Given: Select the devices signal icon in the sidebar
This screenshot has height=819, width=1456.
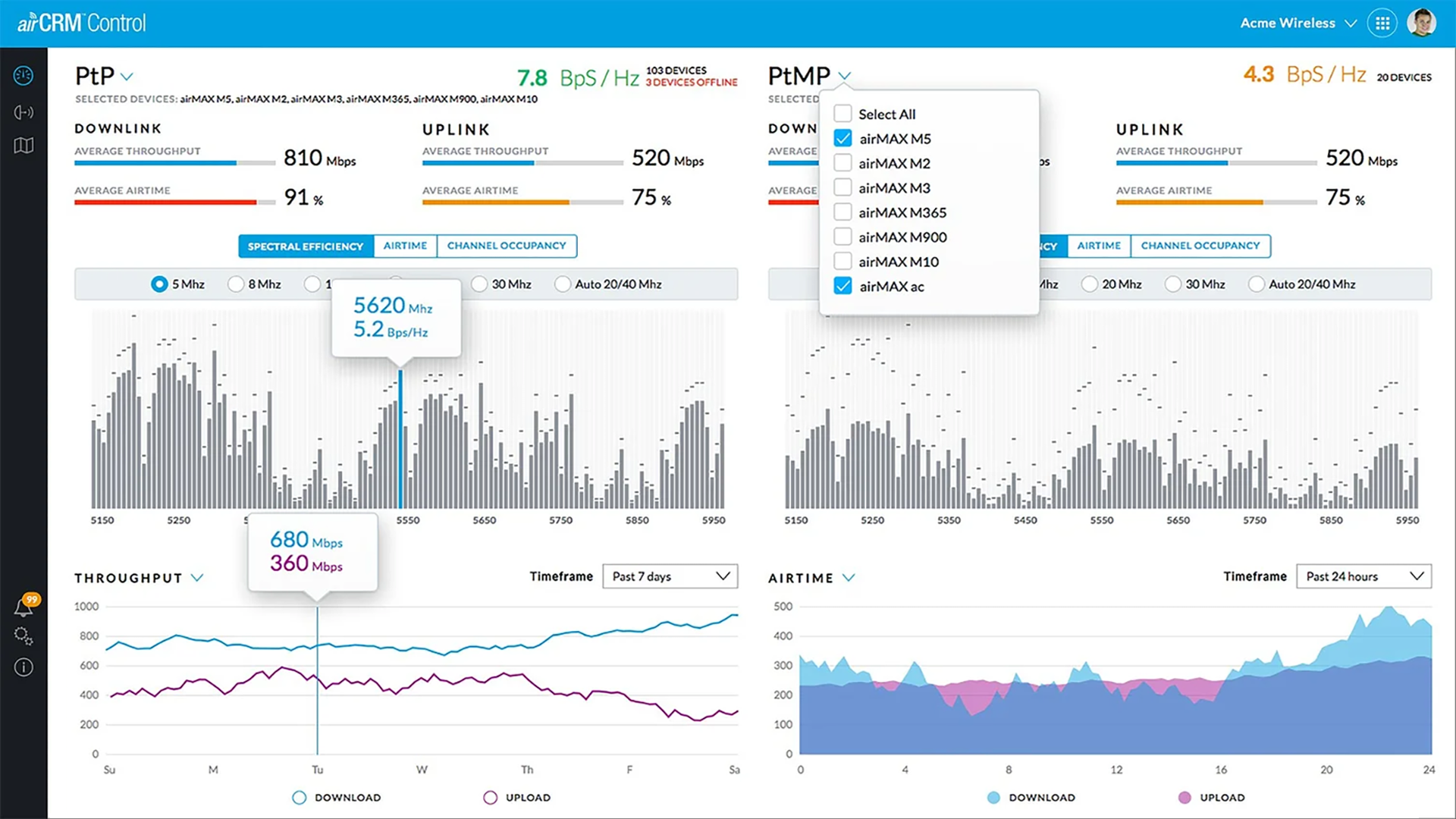Looking at the screenshot, I should (x=24, y=111).
